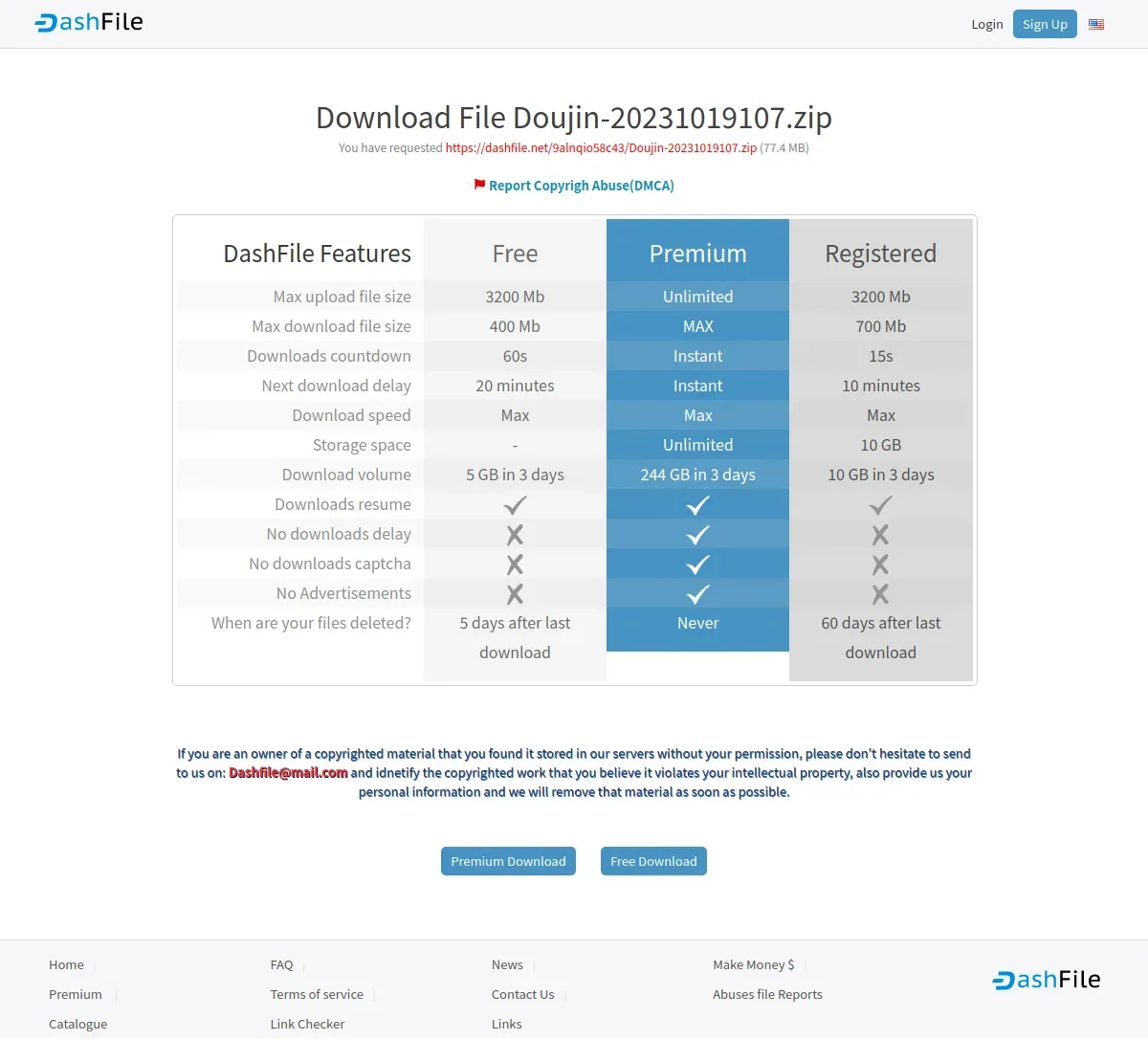This screenshot has width=1148, height=1040.
Task: Click the Sign Up button
Action: [1045, 24]
